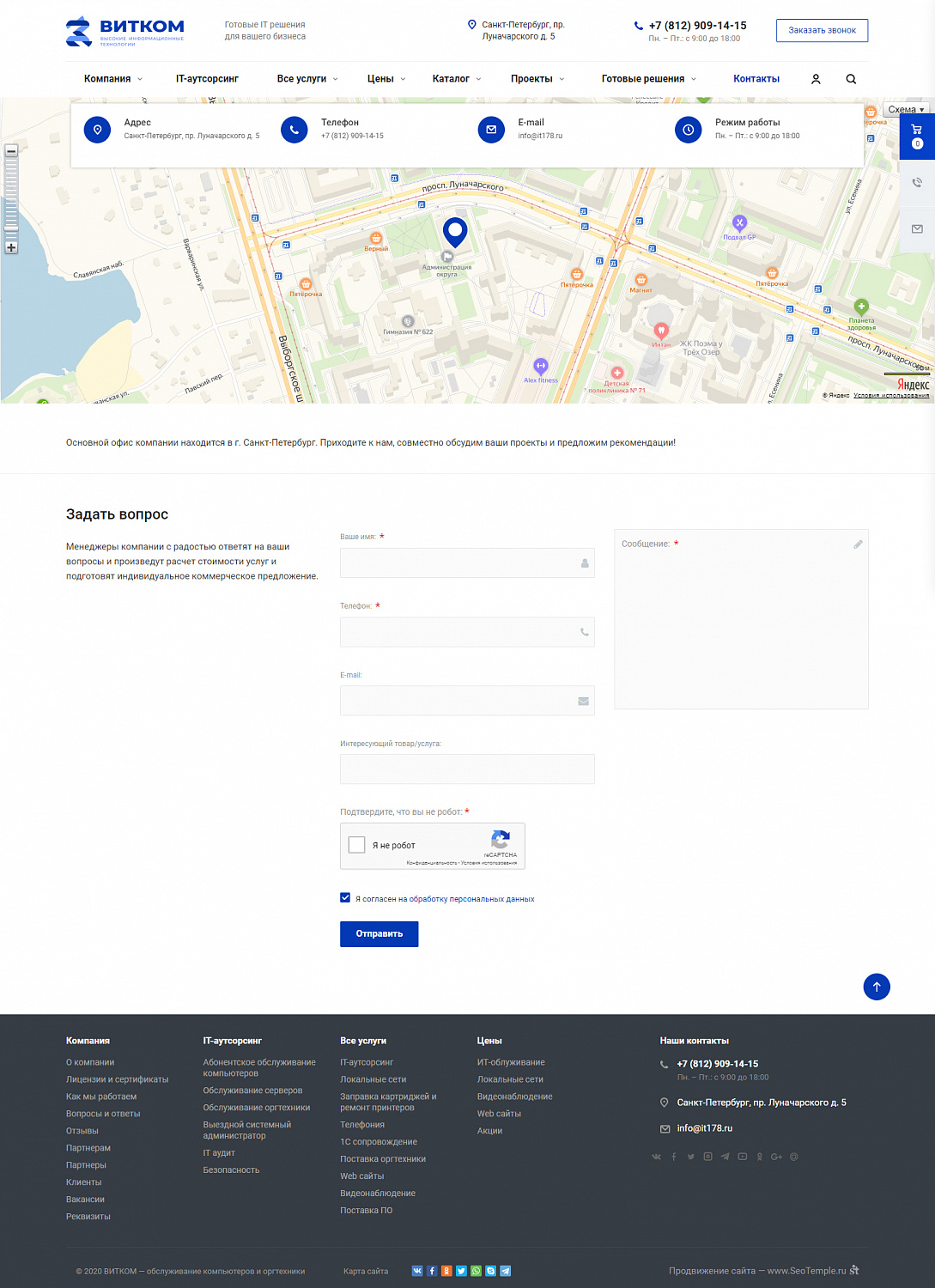Share via the colored Twitter icon at page bottom

(x=461, y=1271)
